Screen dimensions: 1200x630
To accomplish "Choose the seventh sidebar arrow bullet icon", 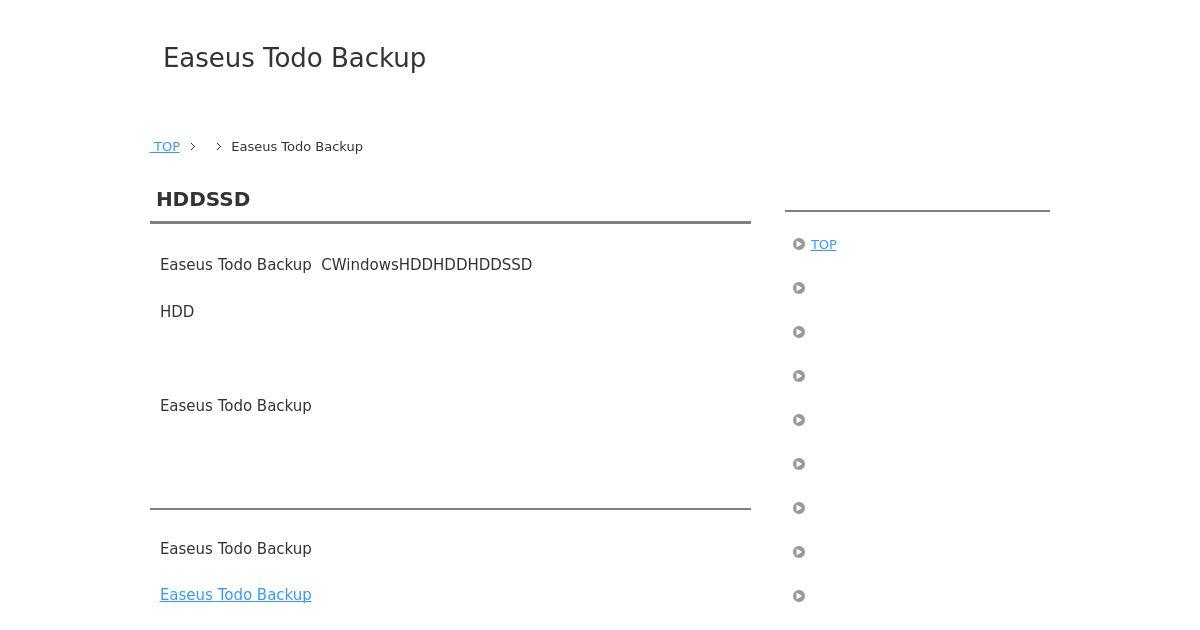I will pyautogui.click(x=799, y=508).
